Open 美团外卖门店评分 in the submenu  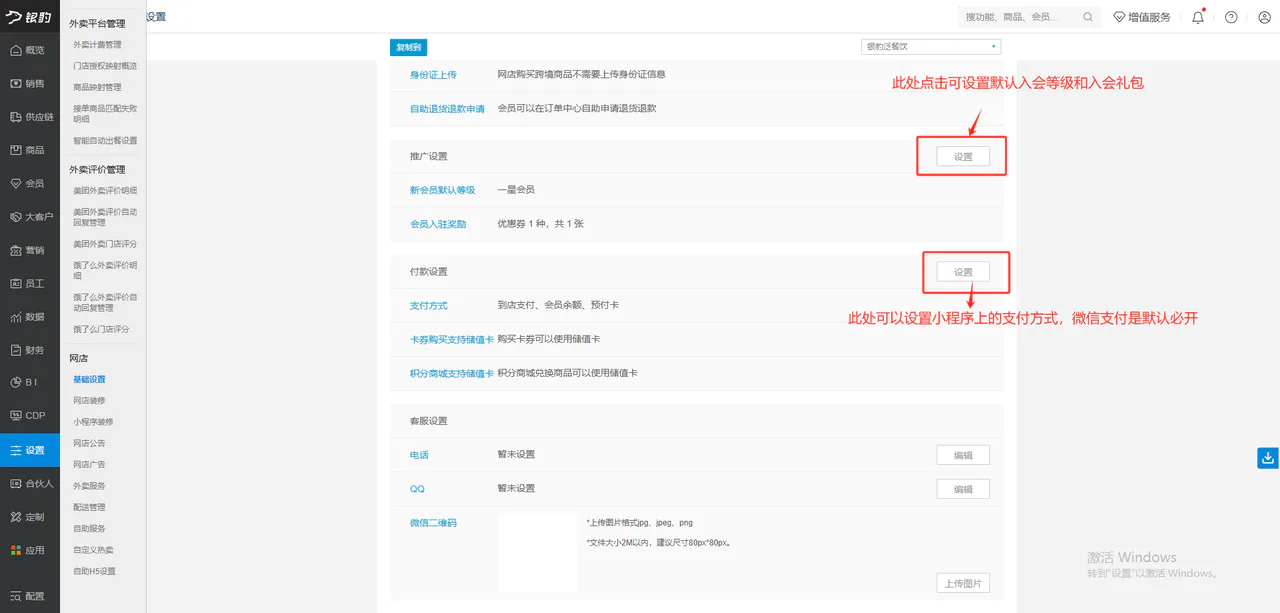(x=105, y=244)
